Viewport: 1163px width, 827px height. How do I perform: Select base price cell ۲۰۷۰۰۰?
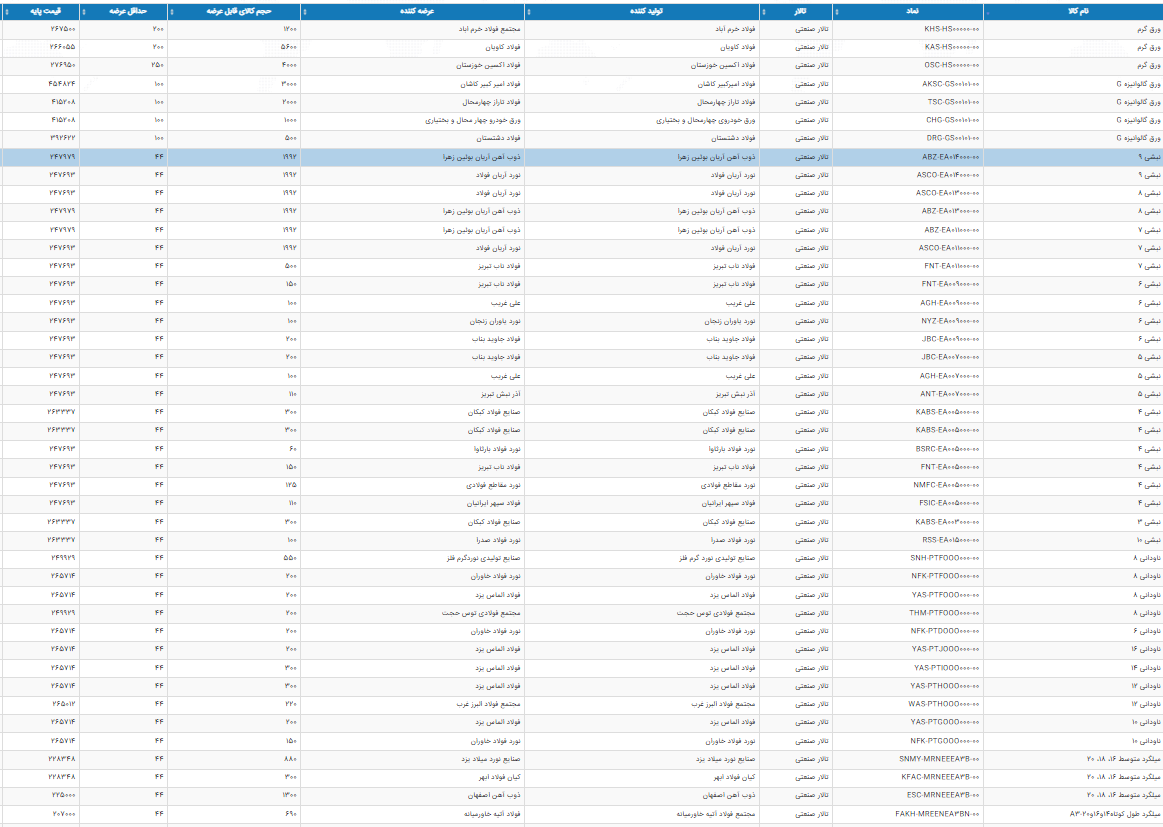pos(41,814)
